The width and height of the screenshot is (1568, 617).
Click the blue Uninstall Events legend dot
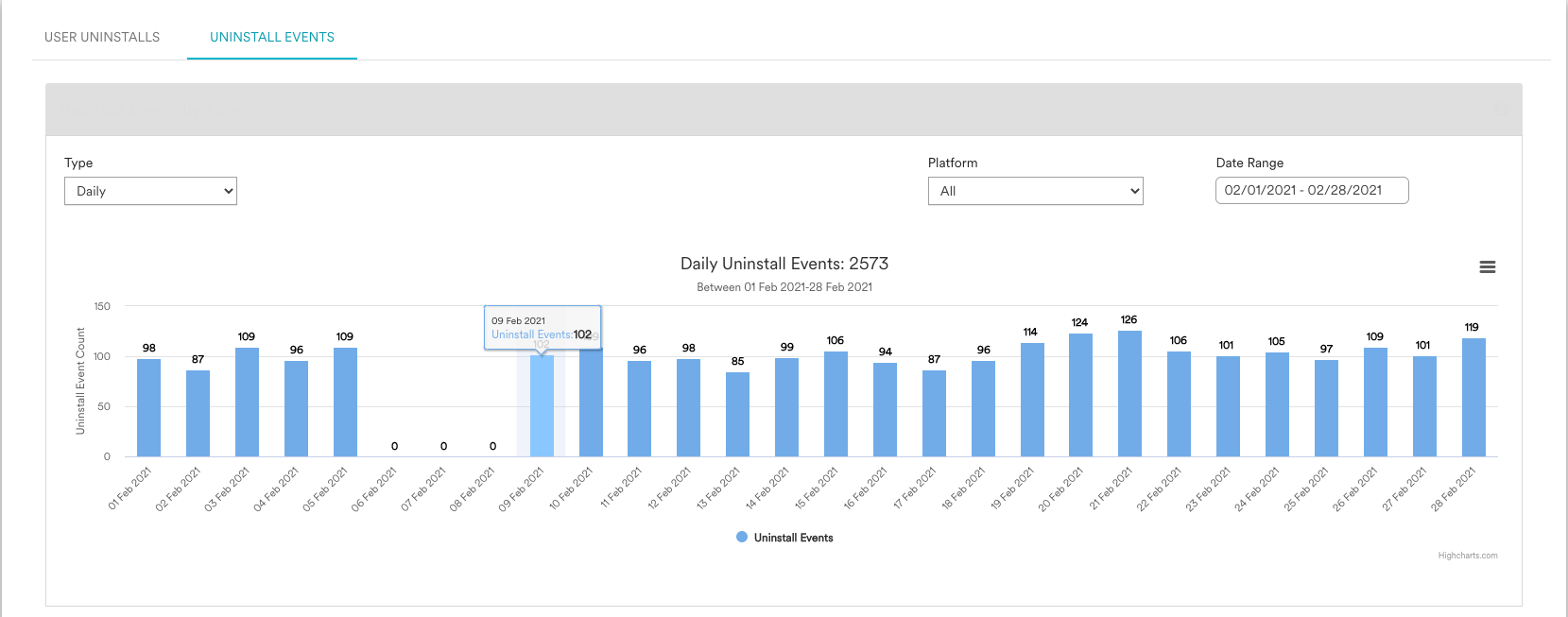[742, 537]
